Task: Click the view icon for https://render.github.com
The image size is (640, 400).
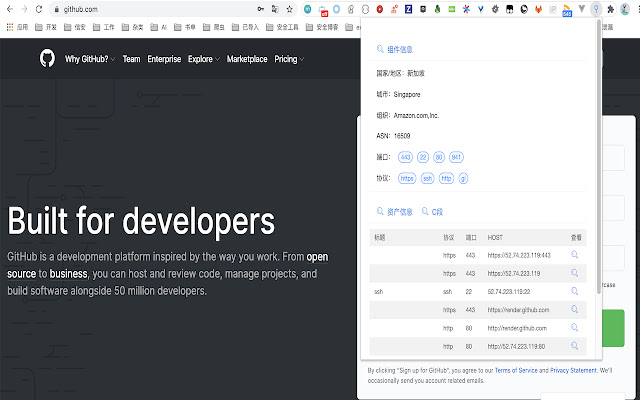Action: point(575,309)
